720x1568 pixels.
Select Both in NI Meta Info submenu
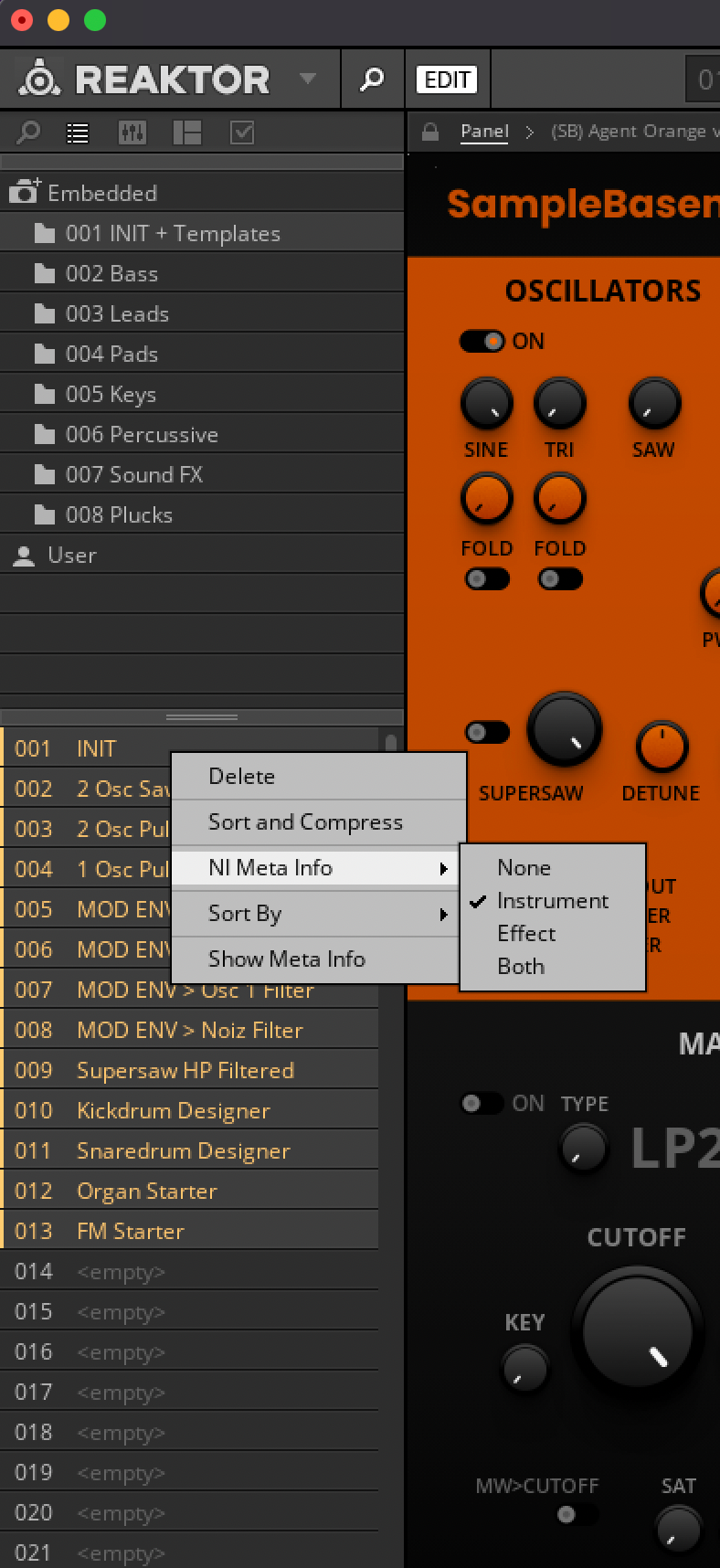[x=553, y=967]
